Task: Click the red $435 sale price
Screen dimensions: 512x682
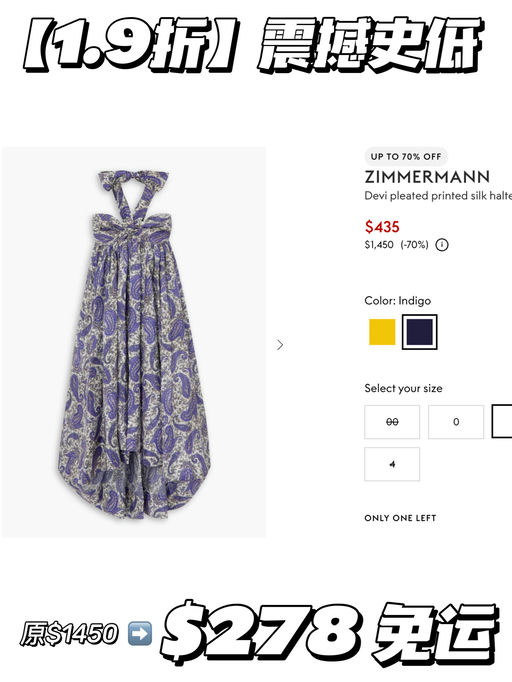Action: pyautogui.click(x=382, y=227)
